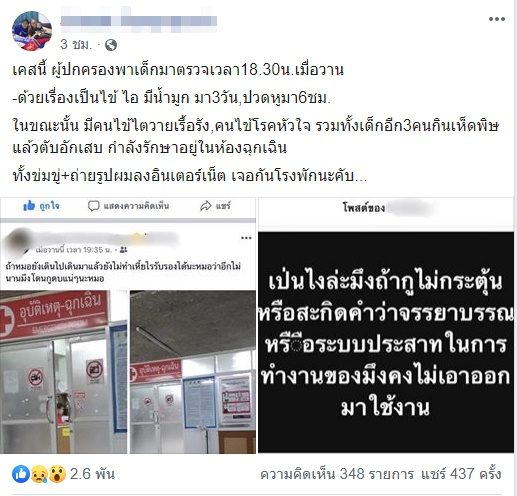Click the wow surprised reaction icon
Viewport: 517px width, 496px height.
click(57, 474)
